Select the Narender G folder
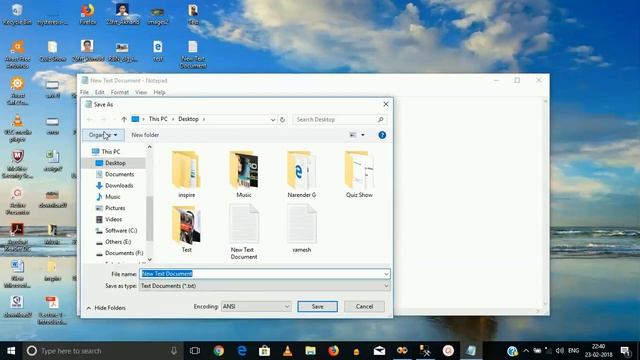The image size is (640, 360). [x=302, y=174]
